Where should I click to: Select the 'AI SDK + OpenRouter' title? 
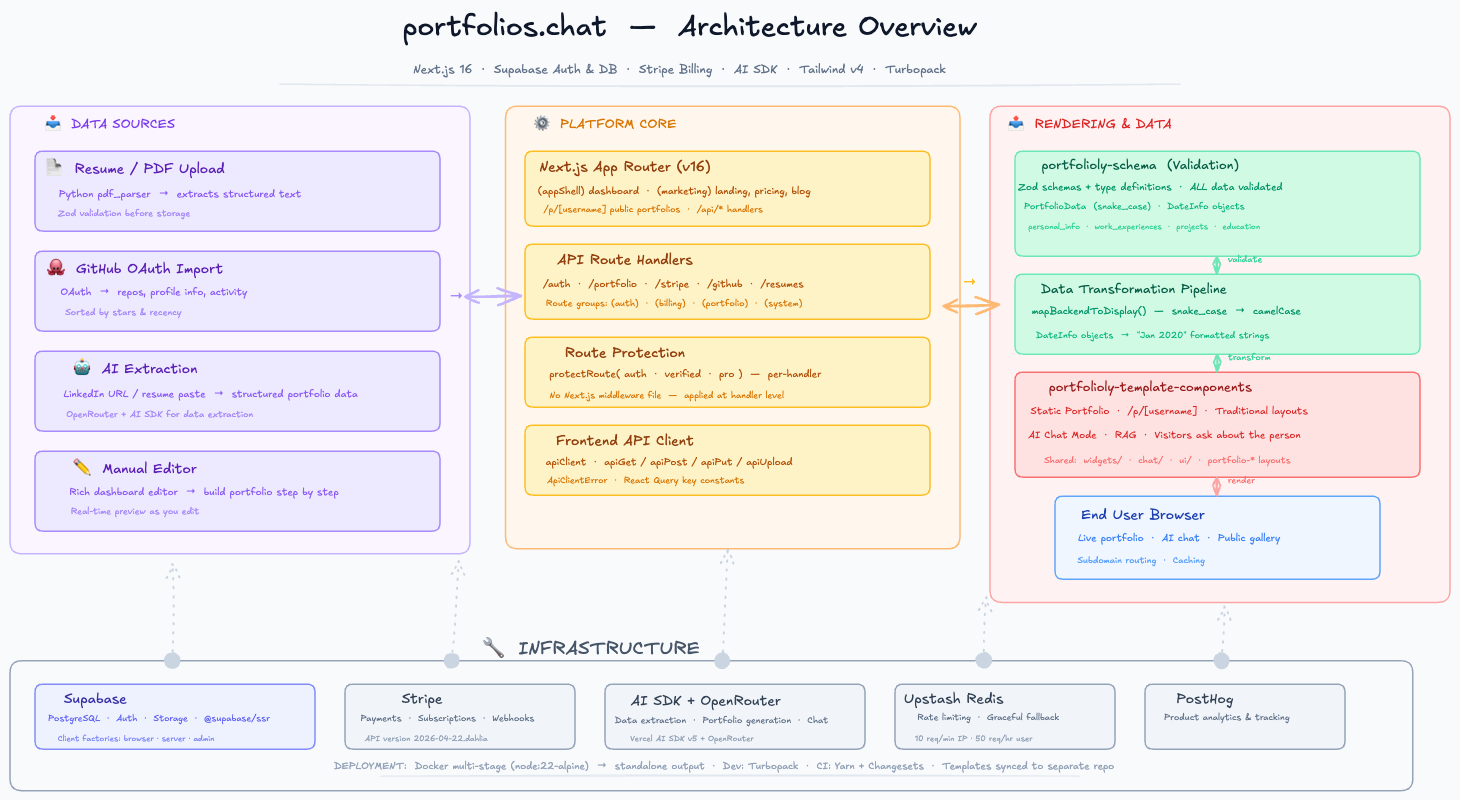pyautogui.click(x=705, y=700)
